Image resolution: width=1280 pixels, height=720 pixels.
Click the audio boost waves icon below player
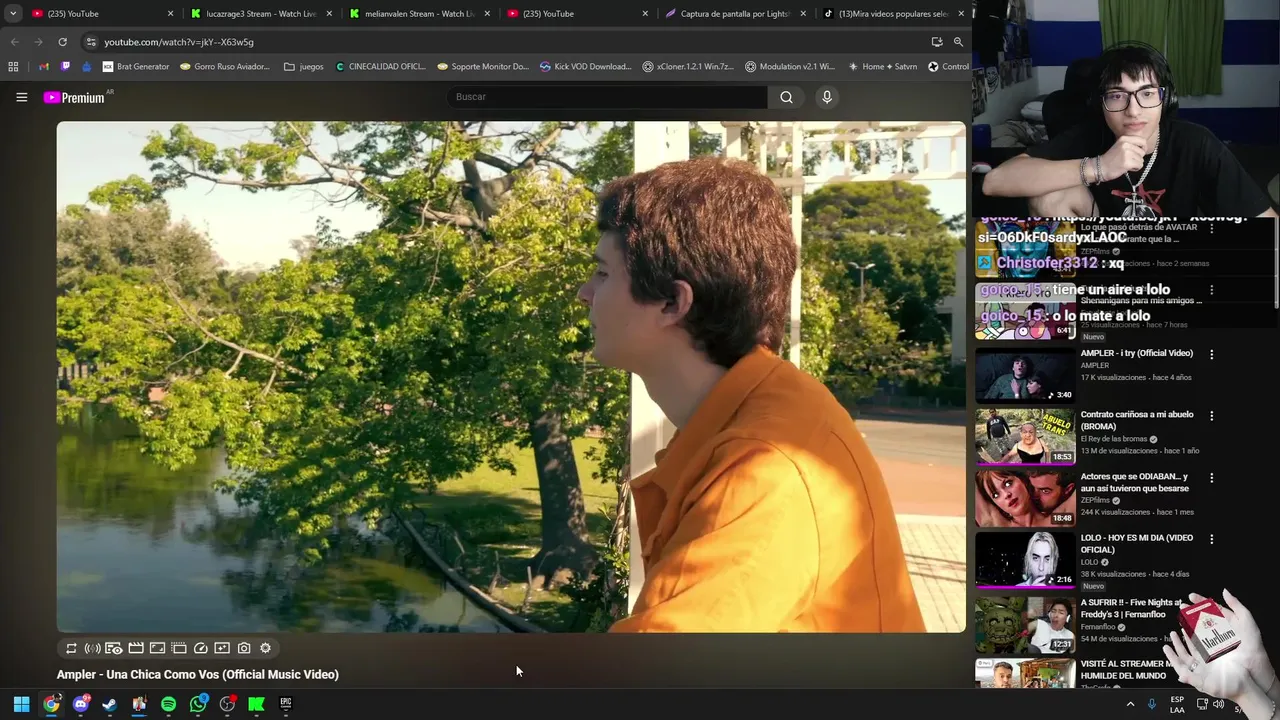click(x=92, y=648)
